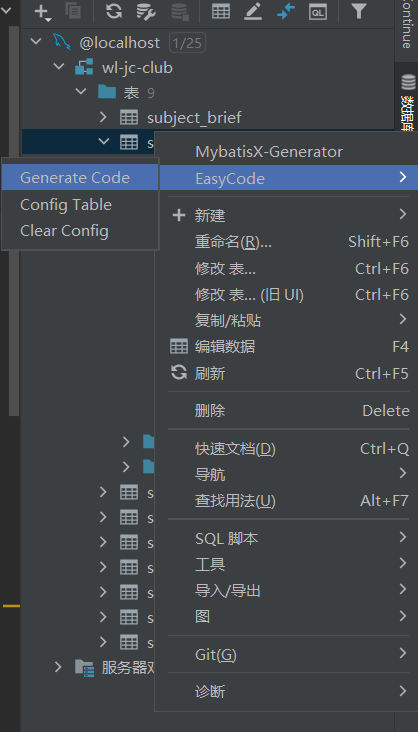Screen dimensions: 418x732
Task: Open the QL query console icon
Action: (318, 11)
